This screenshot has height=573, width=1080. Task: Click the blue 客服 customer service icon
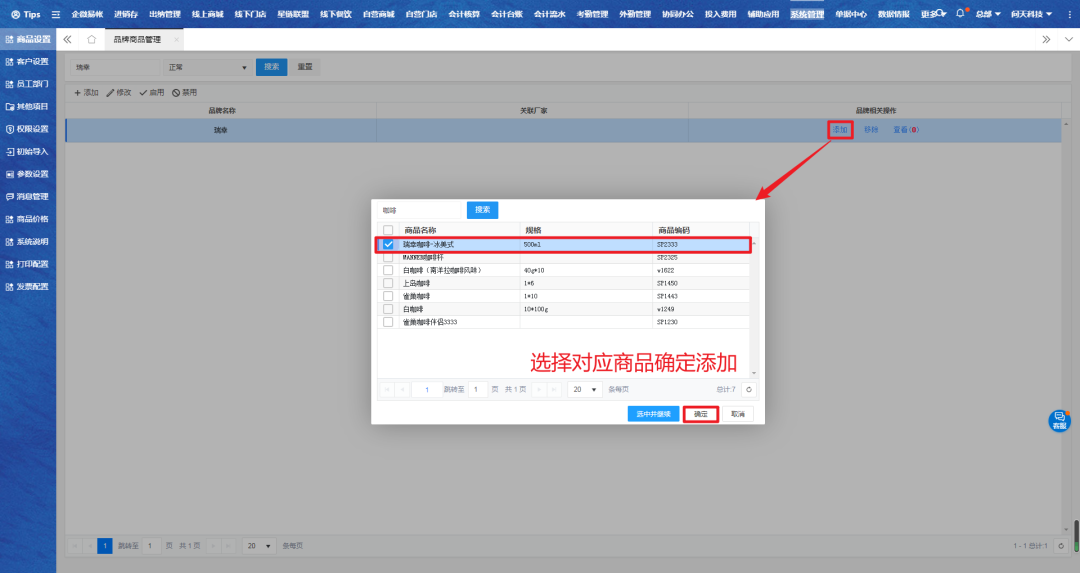pyautogui.click(x=1058, y=421)
